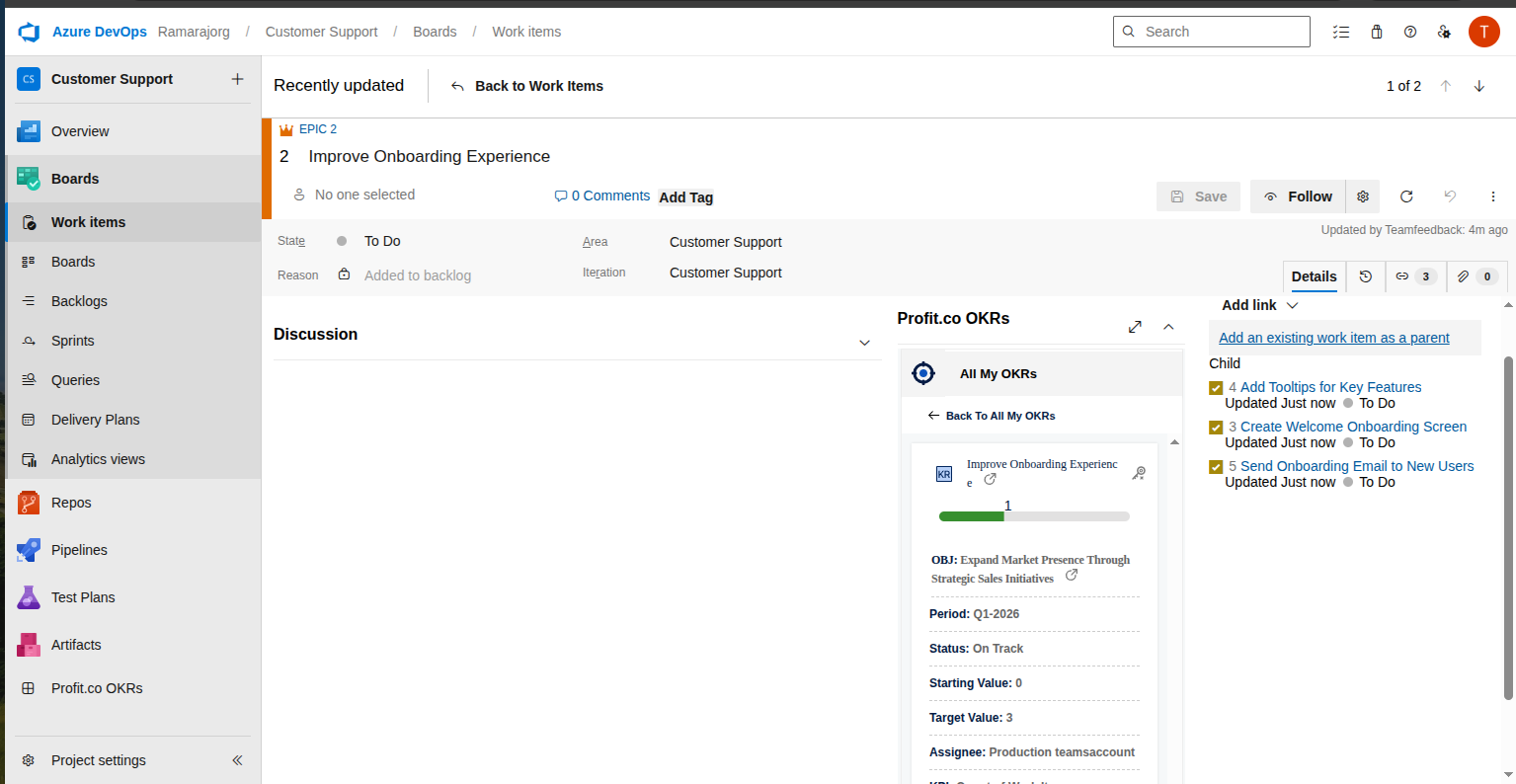
Task: Click the Azure DevOps logo icon
Action: tap(29, 32)
